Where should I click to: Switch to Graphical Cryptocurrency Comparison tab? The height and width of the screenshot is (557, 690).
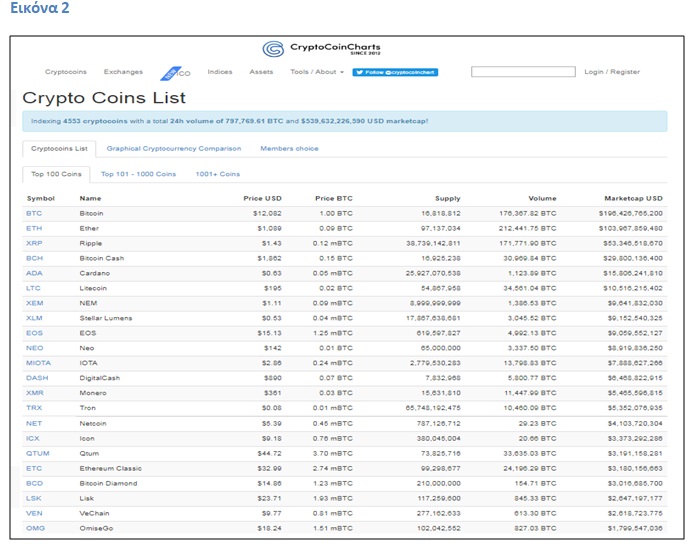pos(174,149)
